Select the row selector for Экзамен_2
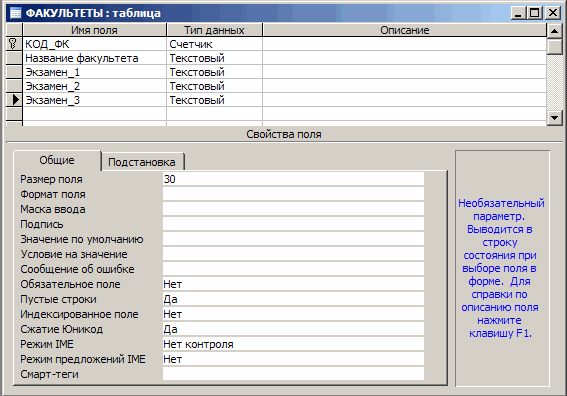This screenshot has width=567, height=396. pos(14,86)
